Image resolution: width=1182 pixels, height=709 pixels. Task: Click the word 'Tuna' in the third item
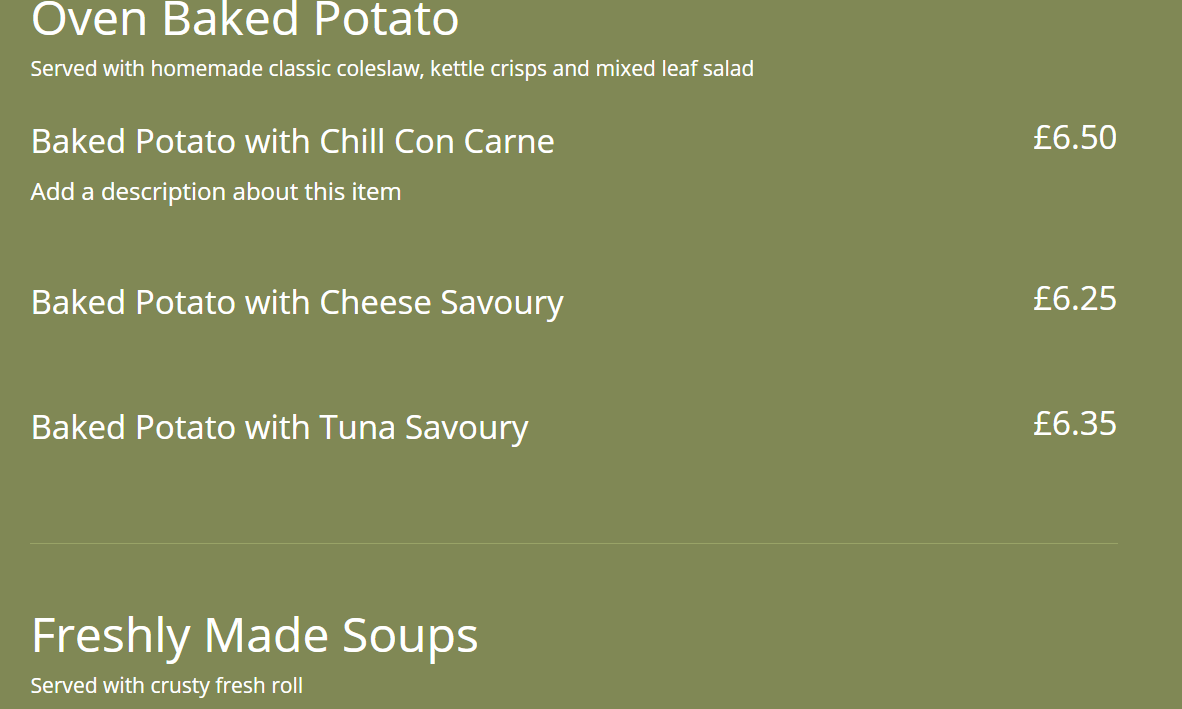(357, 428)
